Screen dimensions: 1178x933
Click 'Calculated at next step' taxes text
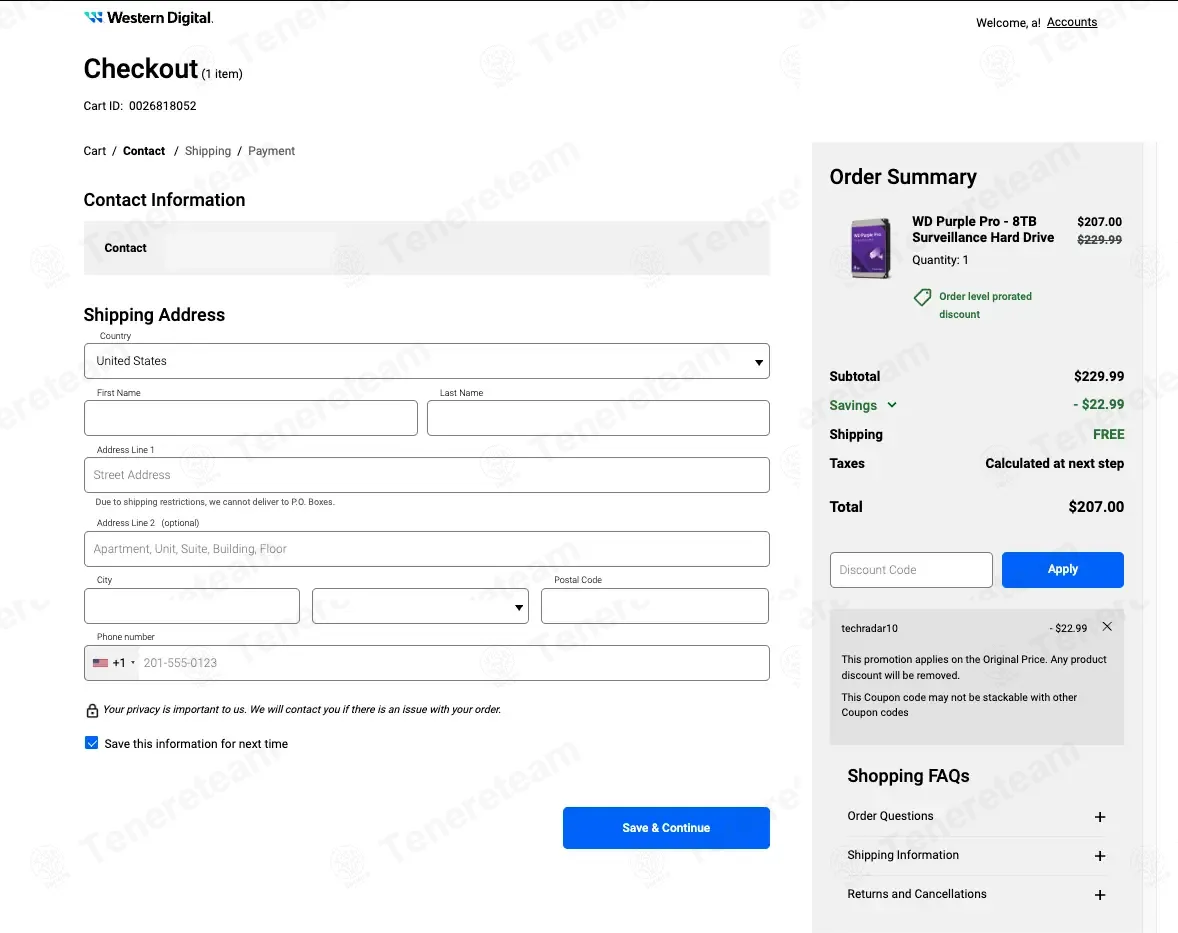pos(1054,463)
